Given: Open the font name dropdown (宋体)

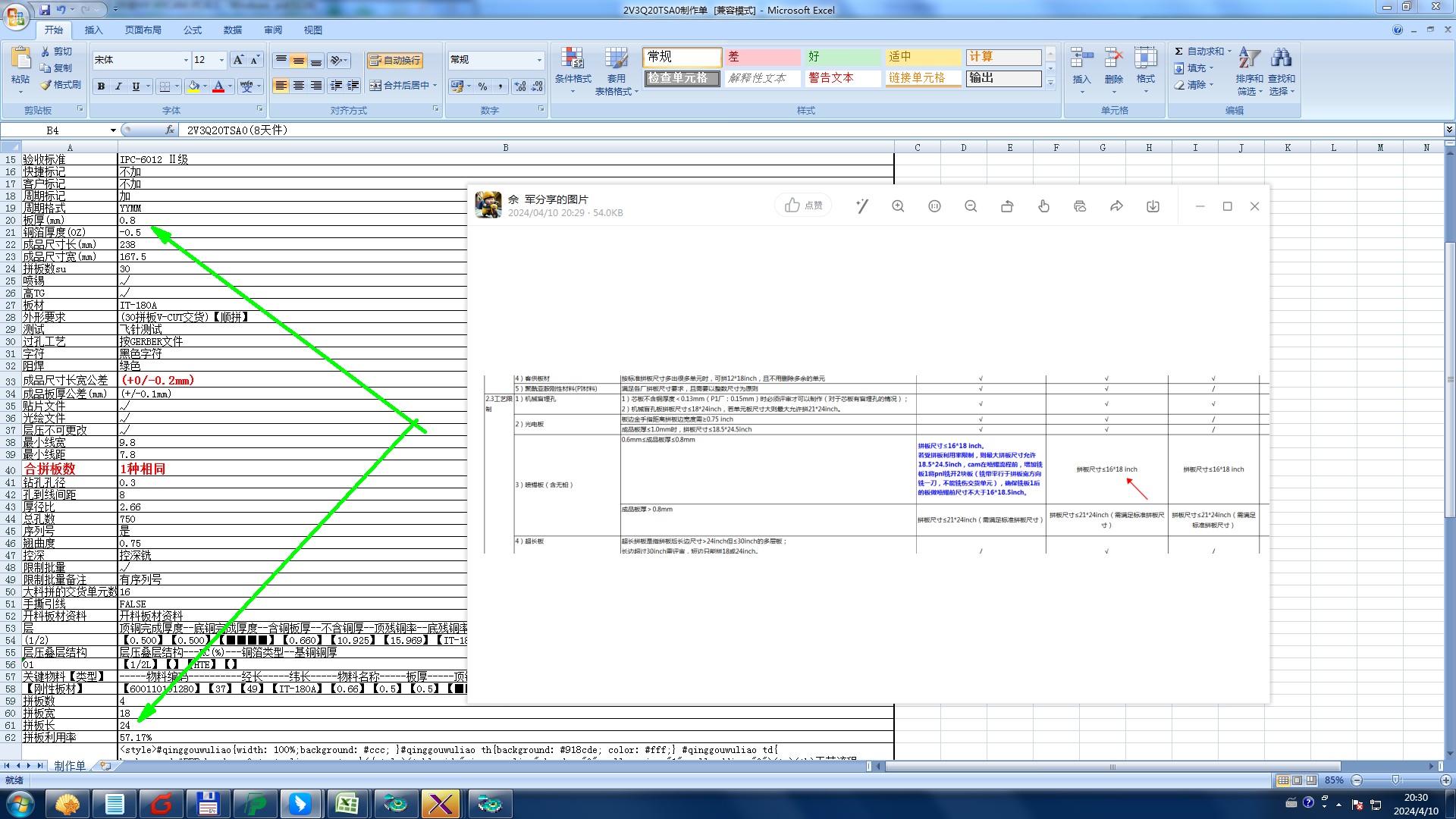Looking at the screenshot, I should click(186, 60).
